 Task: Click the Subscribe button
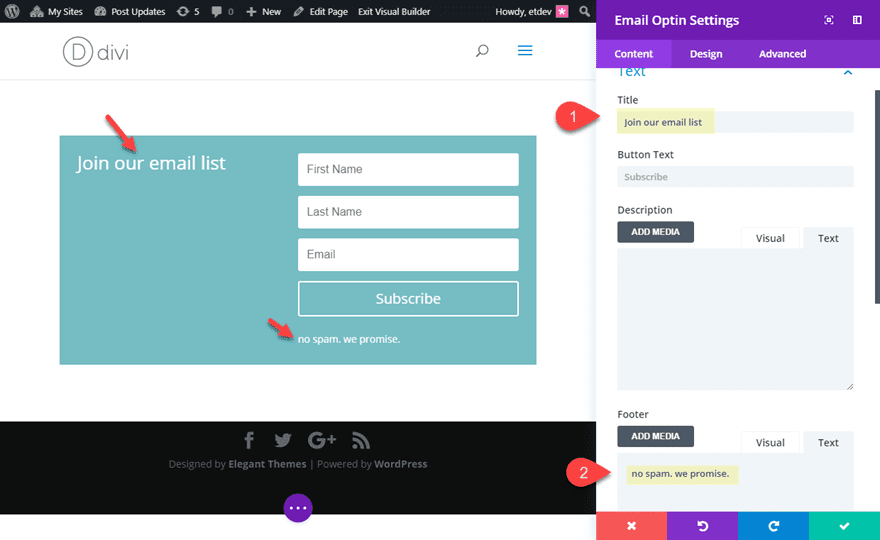point(408,299)
